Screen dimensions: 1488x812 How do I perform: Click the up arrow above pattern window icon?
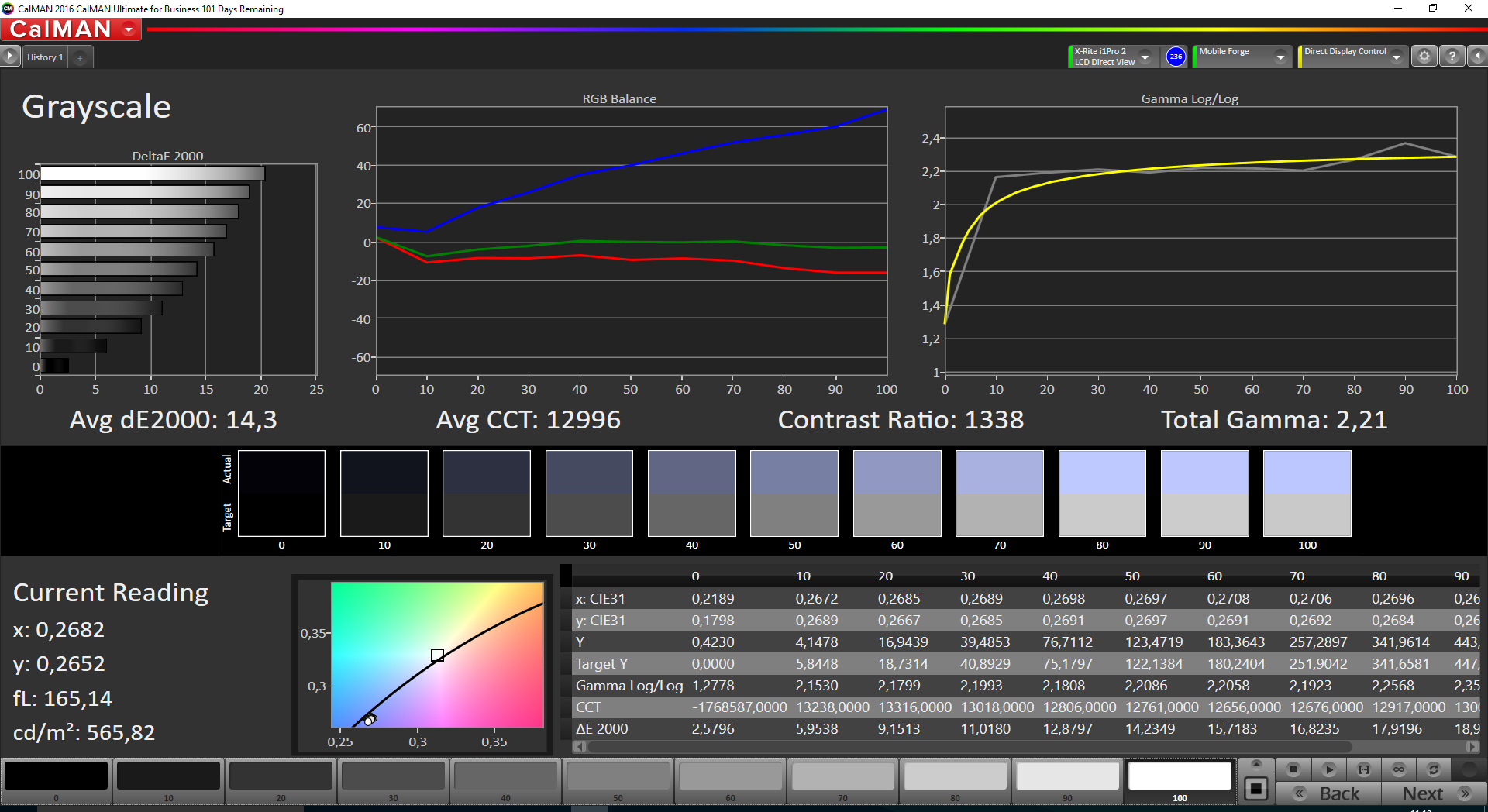point(1256,764)
